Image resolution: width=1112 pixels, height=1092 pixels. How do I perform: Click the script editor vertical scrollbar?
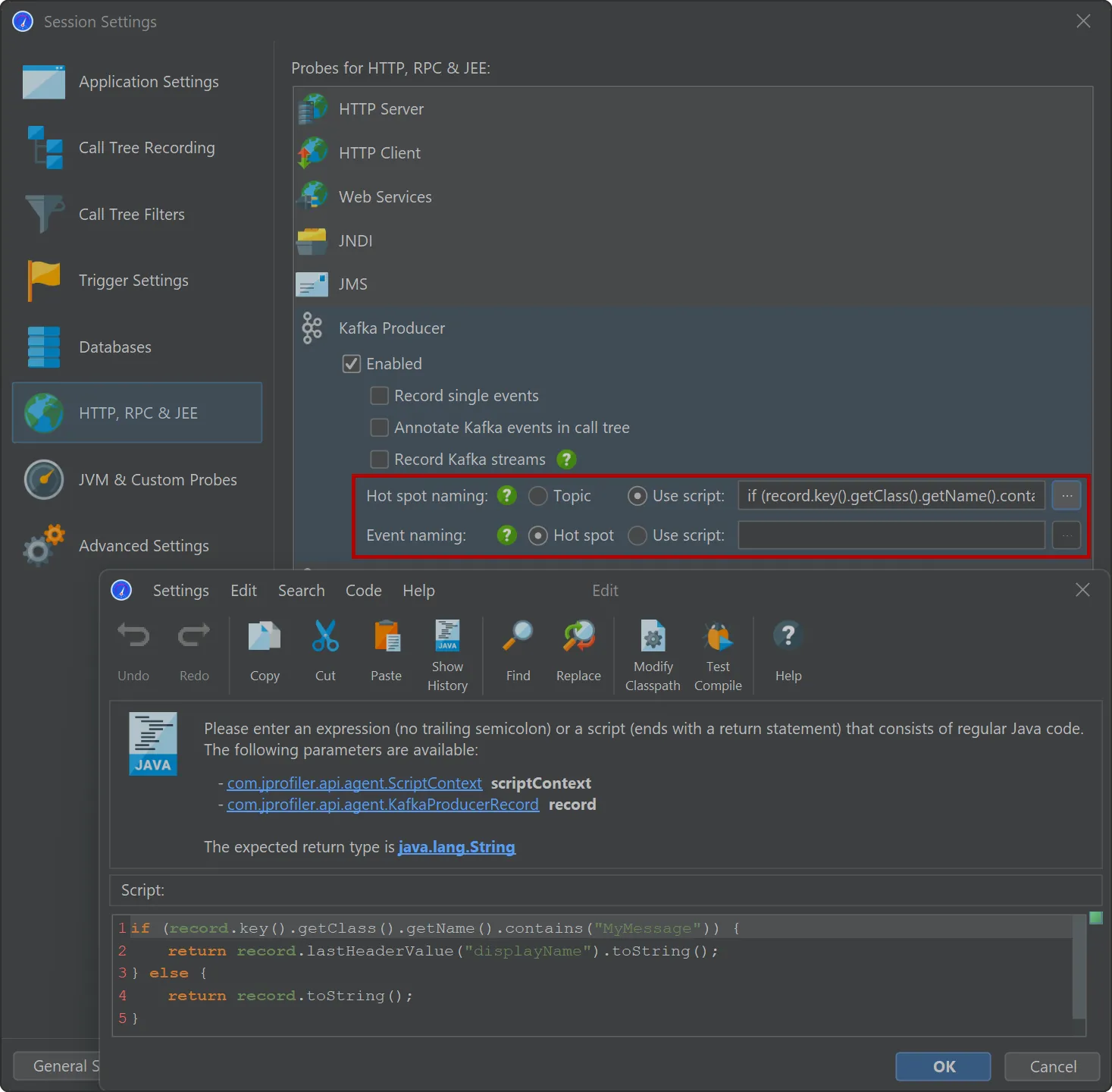(x=1079, y=966)
